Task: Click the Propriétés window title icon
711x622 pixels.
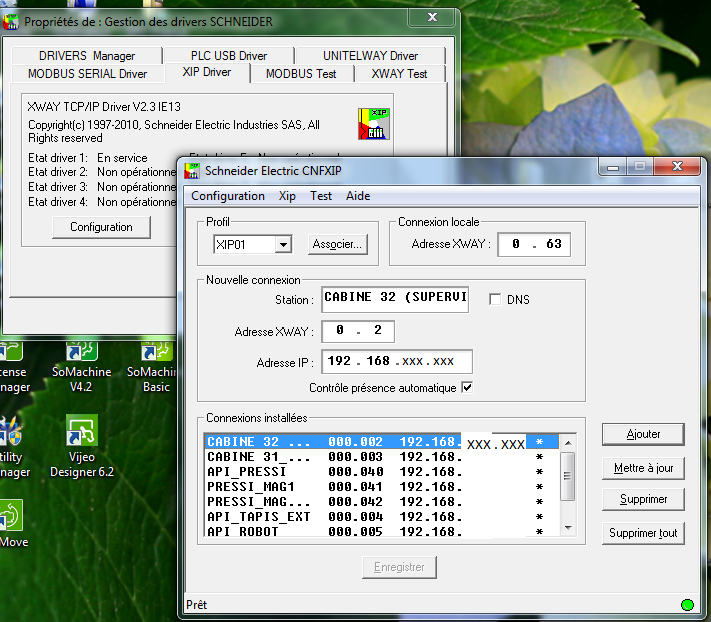Action: point(11,21)
